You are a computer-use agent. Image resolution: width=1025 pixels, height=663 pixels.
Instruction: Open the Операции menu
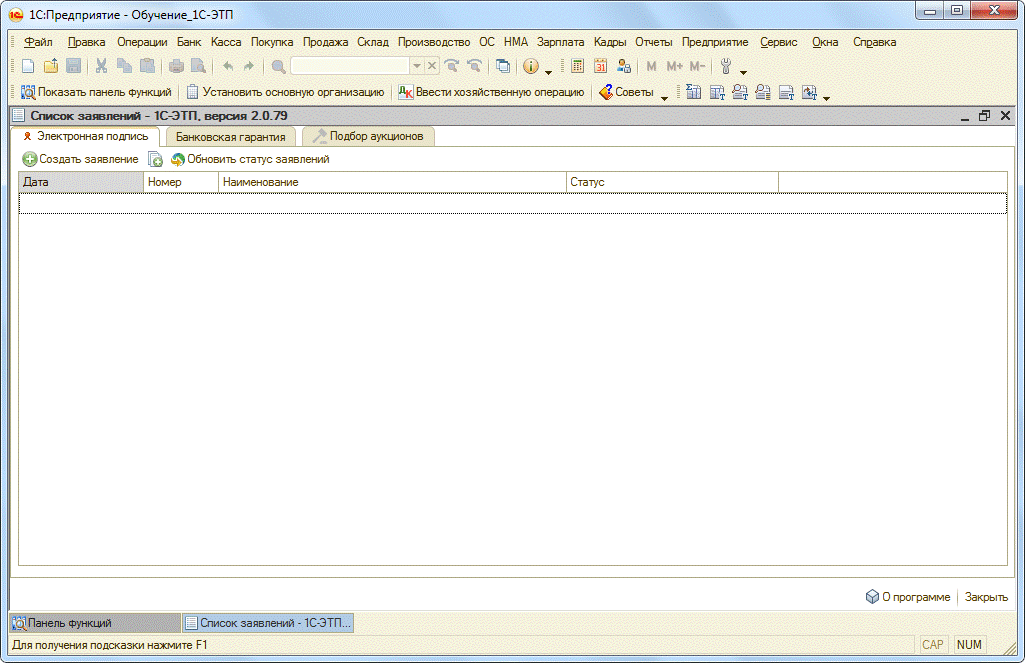click(x=142, y=42)
